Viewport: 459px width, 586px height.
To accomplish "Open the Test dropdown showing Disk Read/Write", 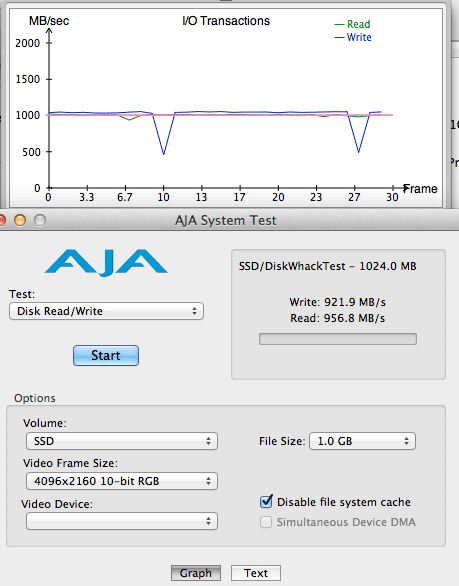I will click(x=106, y=311).
